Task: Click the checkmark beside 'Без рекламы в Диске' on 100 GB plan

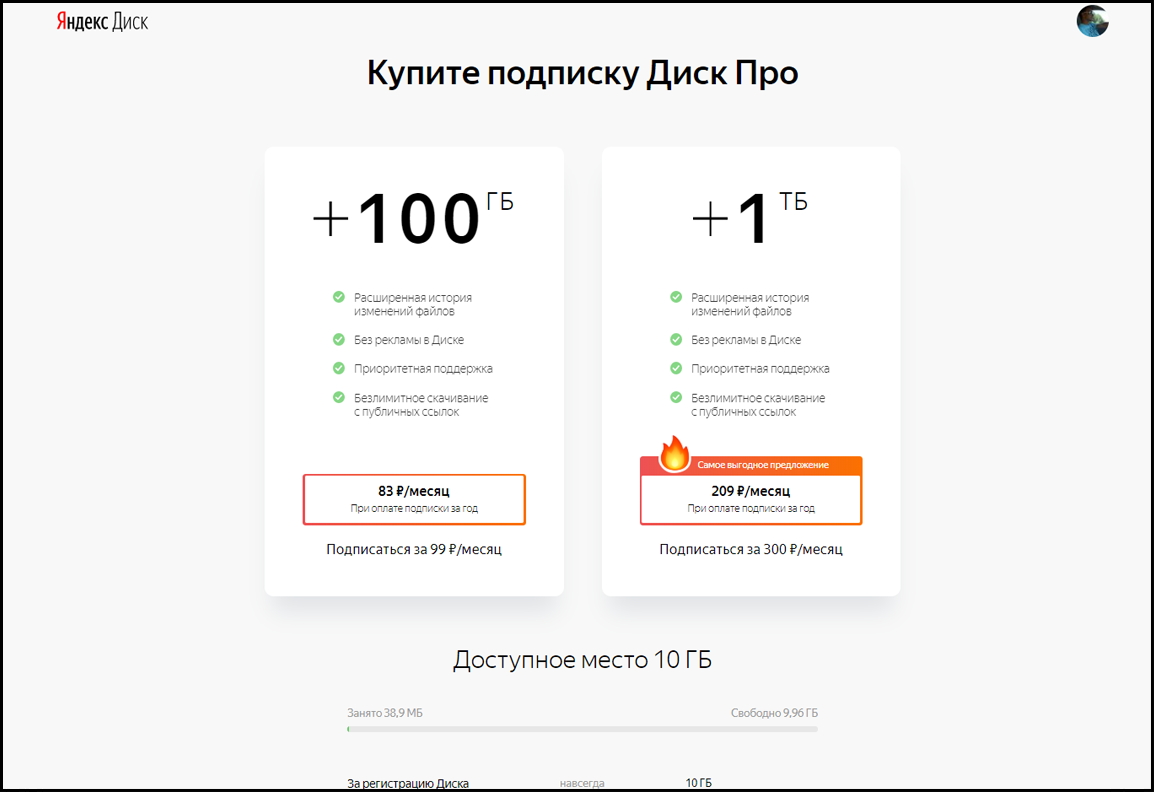Action: 340,339
